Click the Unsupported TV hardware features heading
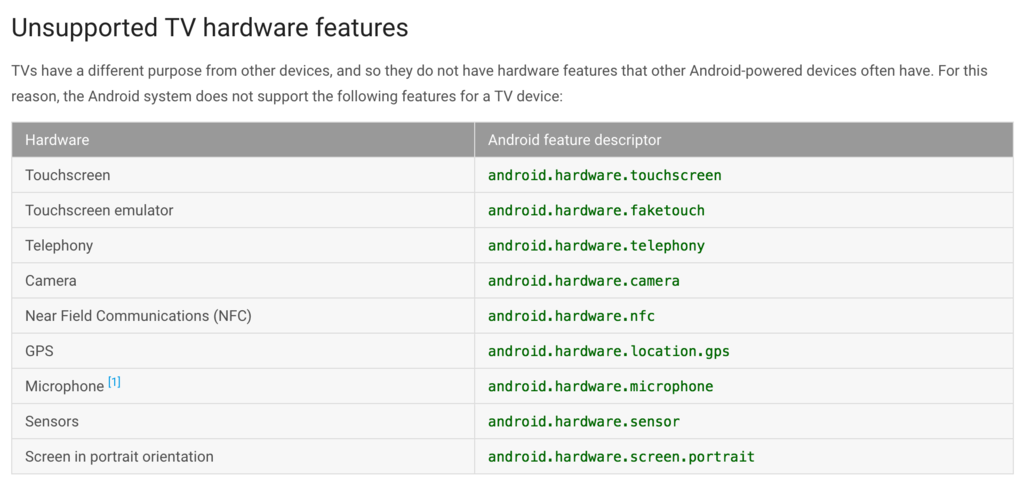This screenshot has height=484, width=1024. pyautogui.click(x=210, y=28)
